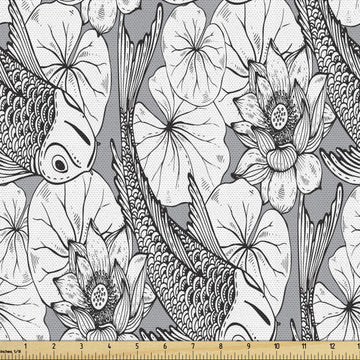The height and width of the screenshot is (360, 360).
Task: Click the number 3 on the ruler
Action: click(82, 346)
